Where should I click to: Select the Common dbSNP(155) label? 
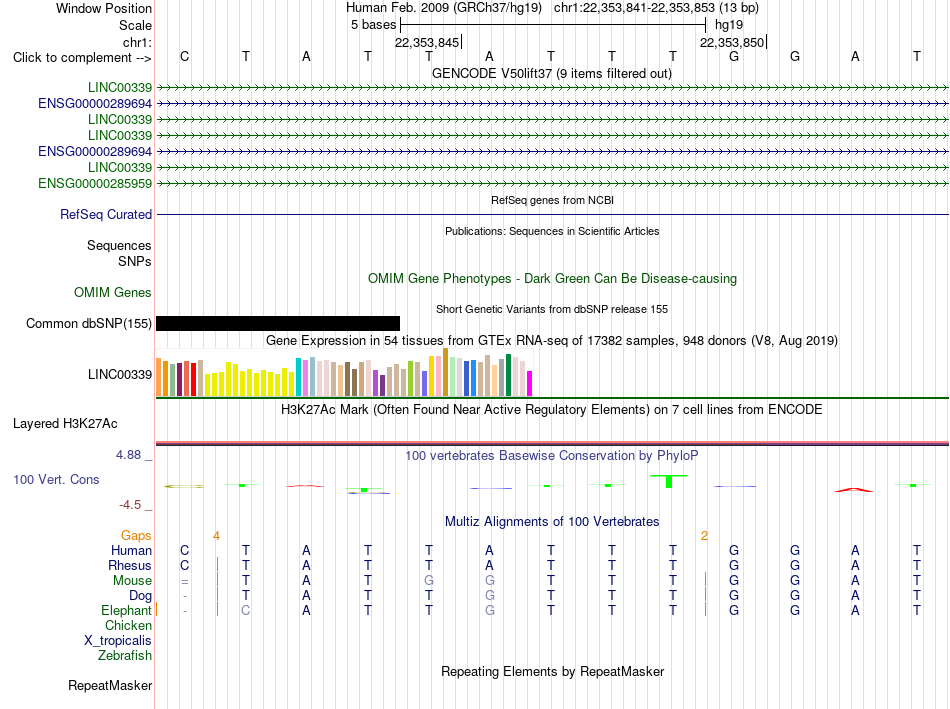[x=89, y=324]
